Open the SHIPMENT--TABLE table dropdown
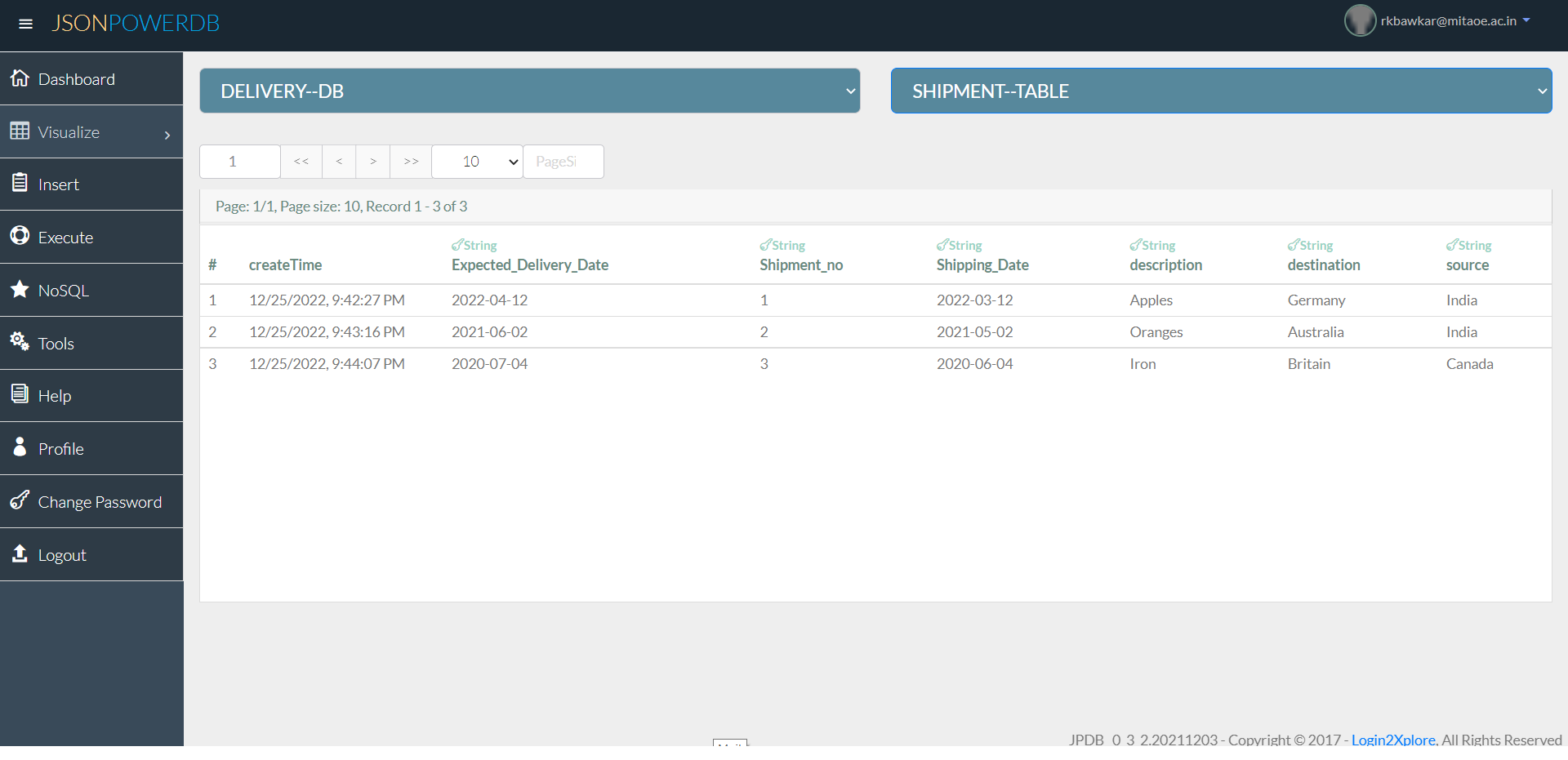1568x760 pixels. (1221, 91)
